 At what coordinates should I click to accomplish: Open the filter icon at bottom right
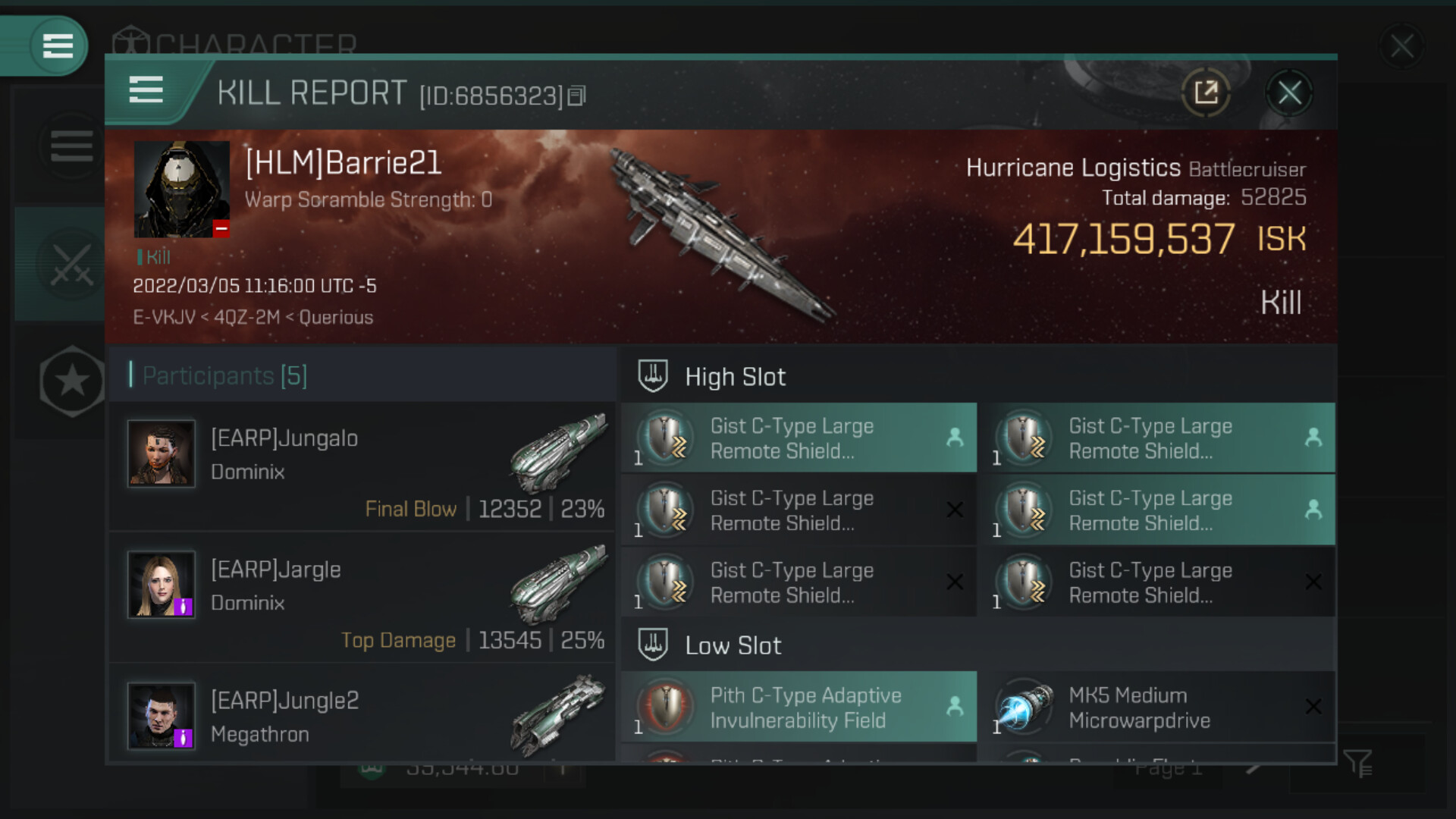point(1357,763)
